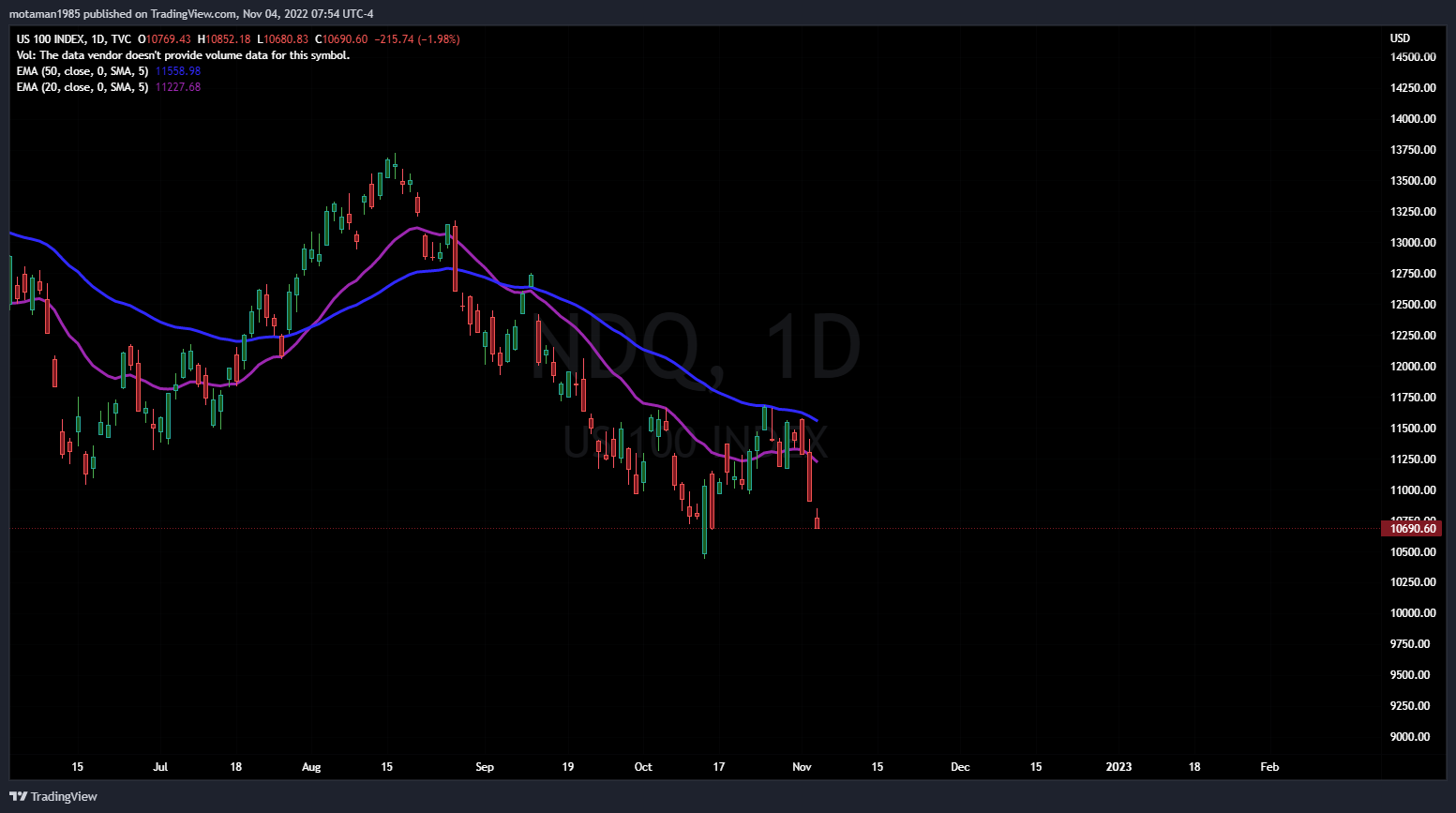Select the EMA (20, close, 0, SMA, 5) legend
This screenshot has width=1456, height=813.
[x=83, y=87]
